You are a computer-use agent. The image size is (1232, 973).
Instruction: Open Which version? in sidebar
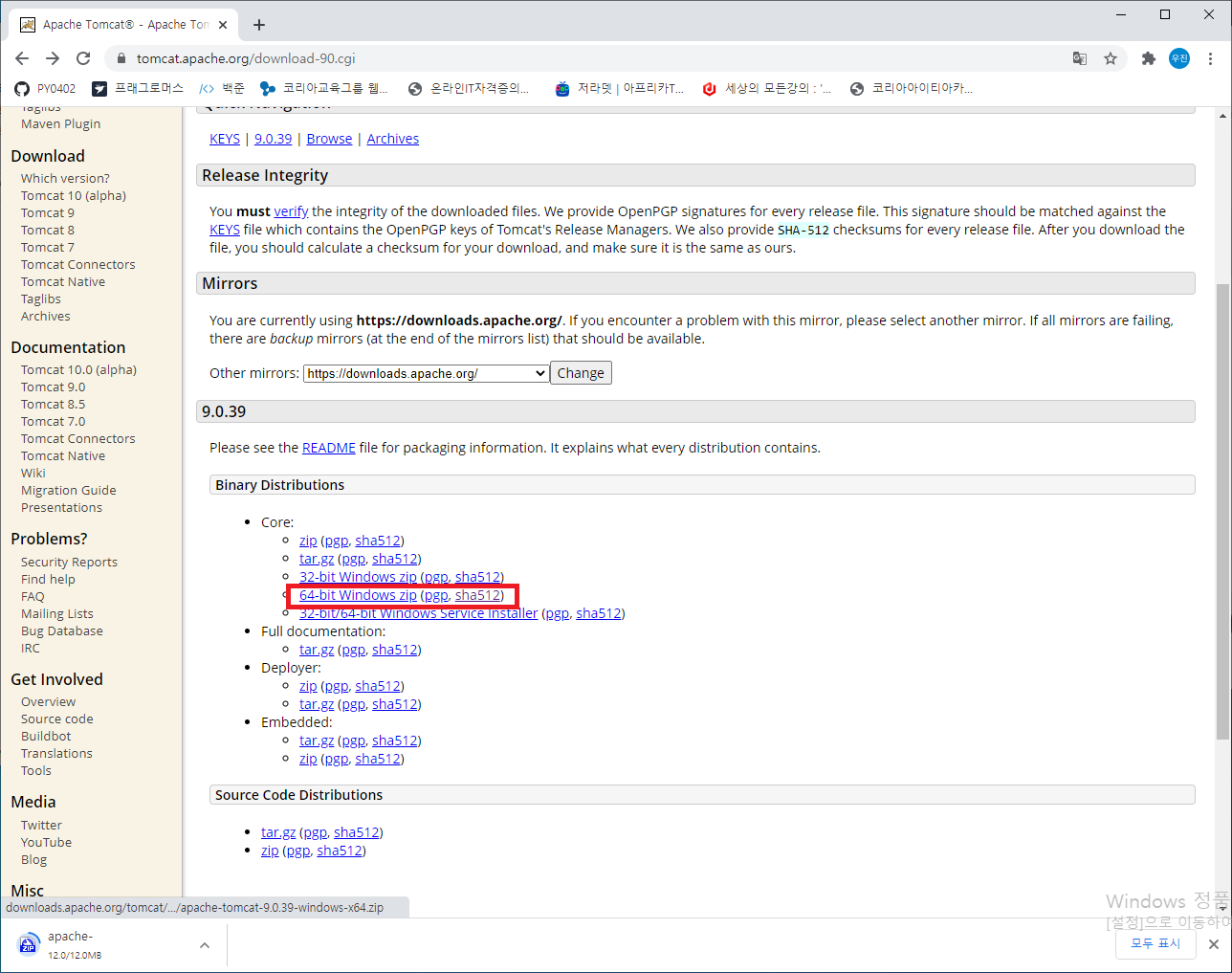65,178
